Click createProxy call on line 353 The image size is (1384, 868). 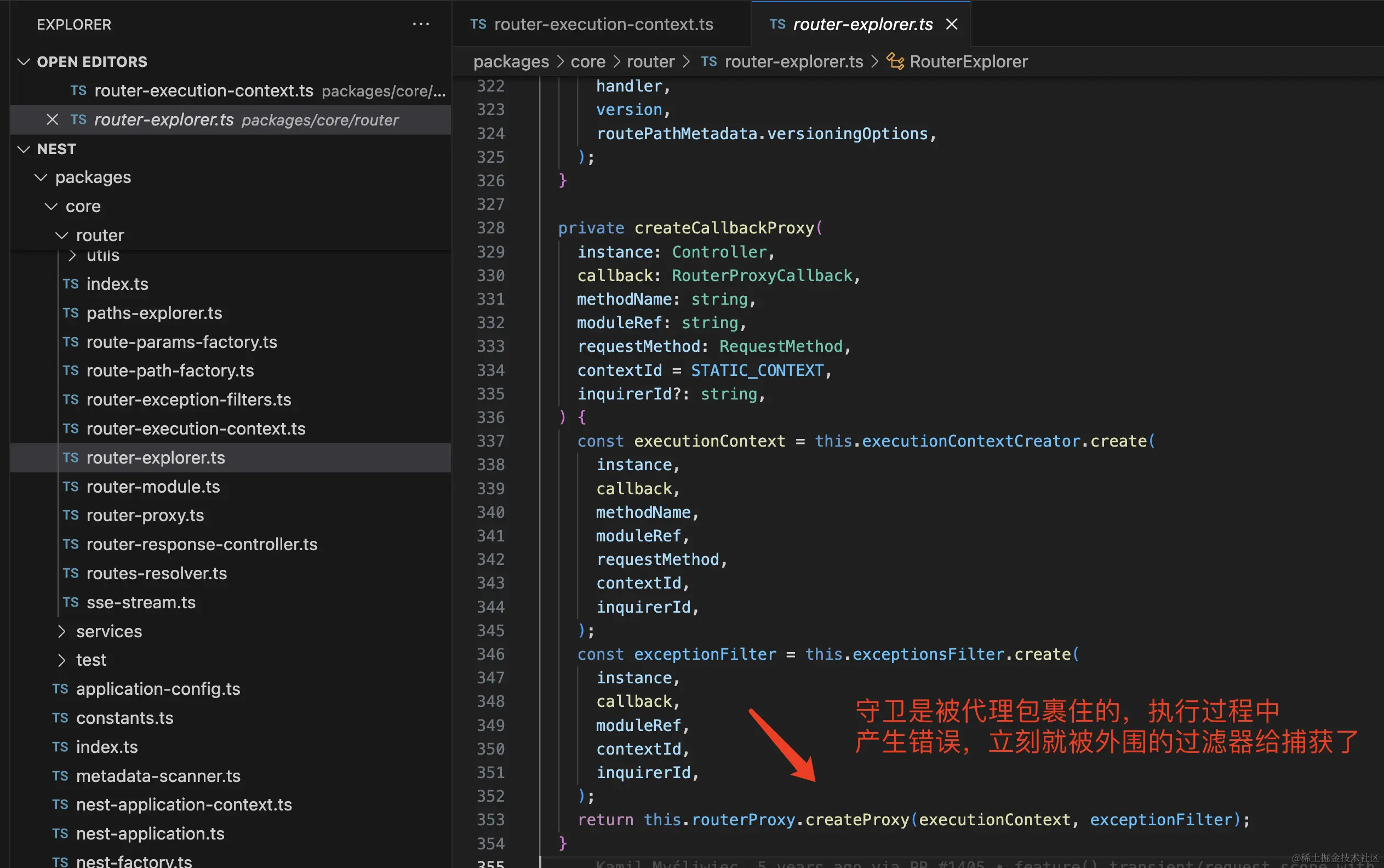coord(857,820)
